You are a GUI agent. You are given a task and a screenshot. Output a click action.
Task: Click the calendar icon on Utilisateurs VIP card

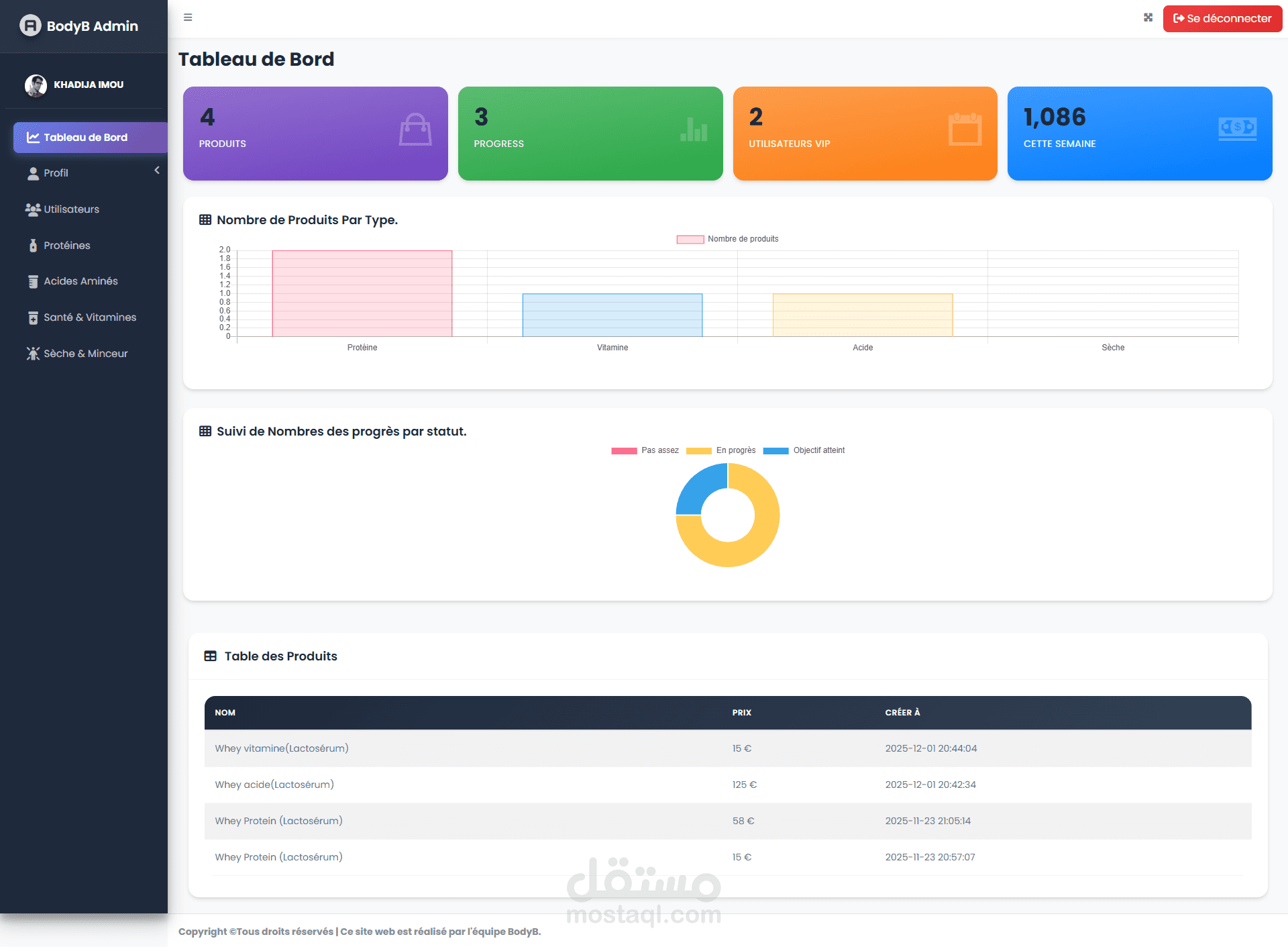[x=965, y=129]
